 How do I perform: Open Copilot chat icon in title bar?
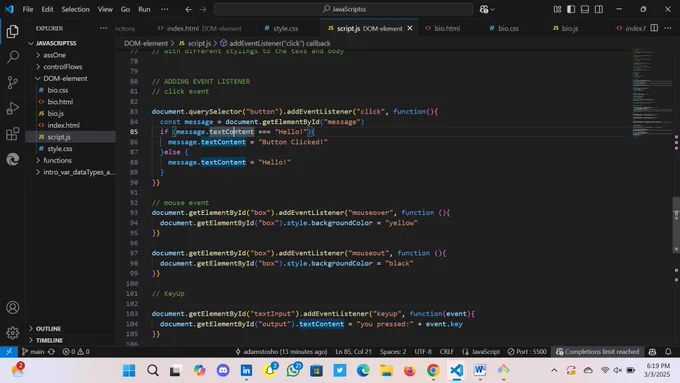[484, 9]
